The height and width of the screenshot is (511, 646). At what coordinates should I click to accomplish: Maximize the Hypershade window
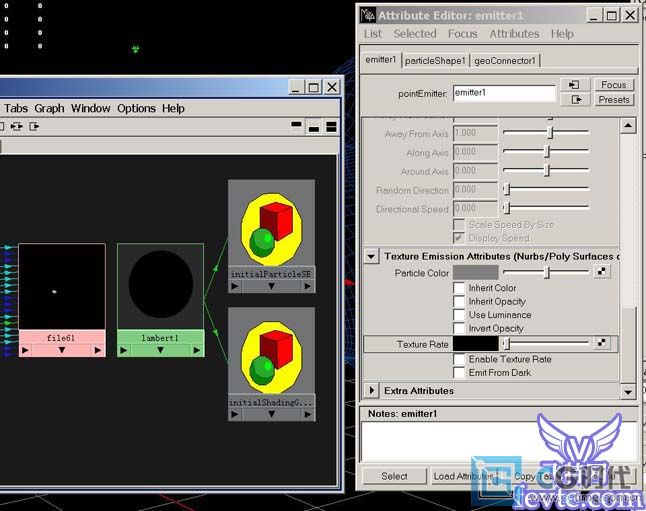click(x=314, y=87)
